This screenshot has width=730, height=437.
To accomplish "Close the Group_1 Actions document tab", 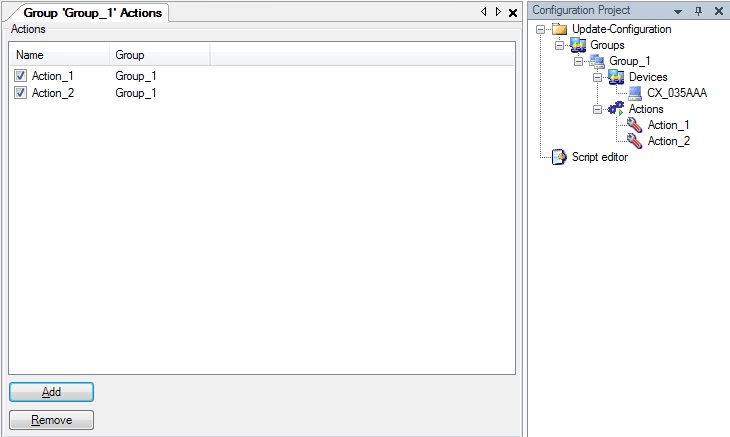I will coord(513,13).
